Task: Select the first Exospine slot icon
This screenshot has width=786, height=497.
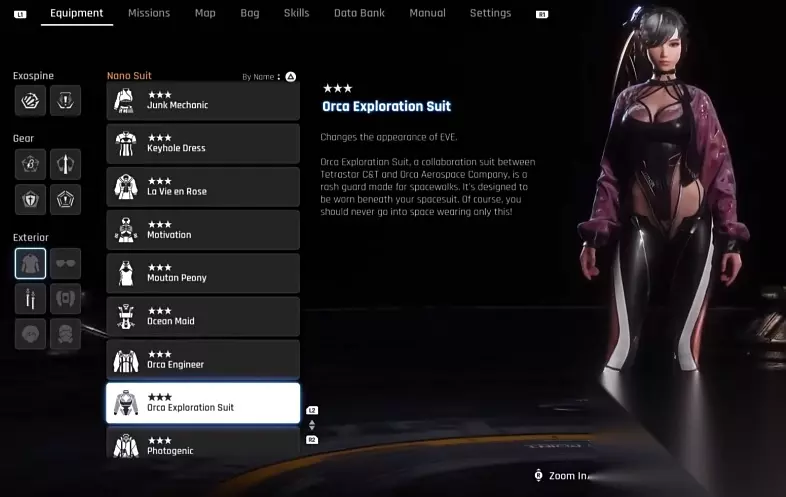Action: (30, 101)
